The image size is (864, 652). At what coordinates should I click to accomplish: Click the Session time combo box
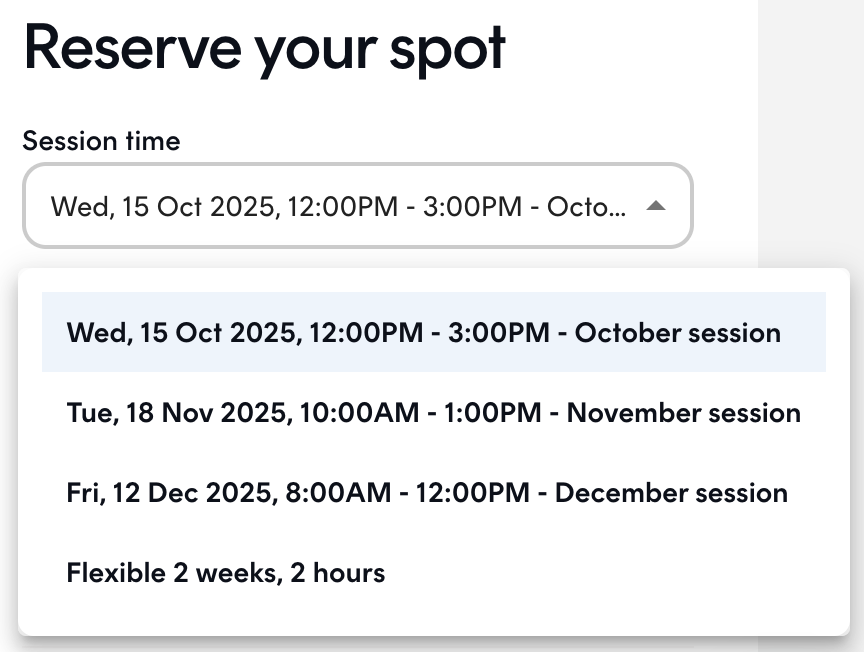click(358, 206)
